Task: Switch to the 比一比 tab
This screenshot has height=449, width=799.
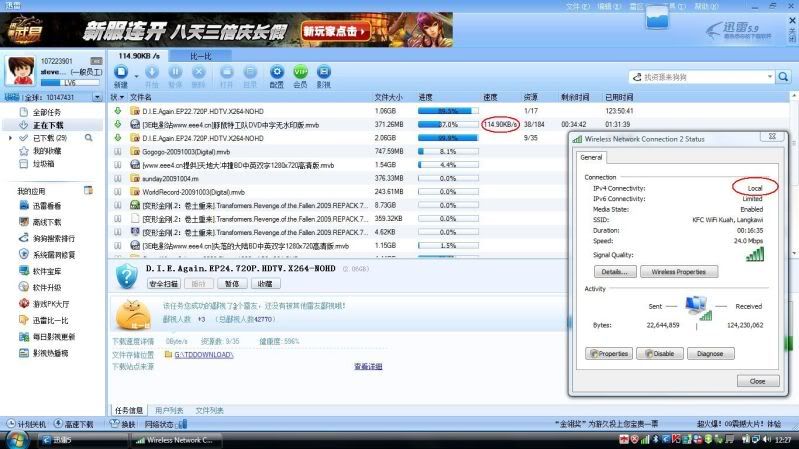Action: pyautogui.click(x=201, y=56)
